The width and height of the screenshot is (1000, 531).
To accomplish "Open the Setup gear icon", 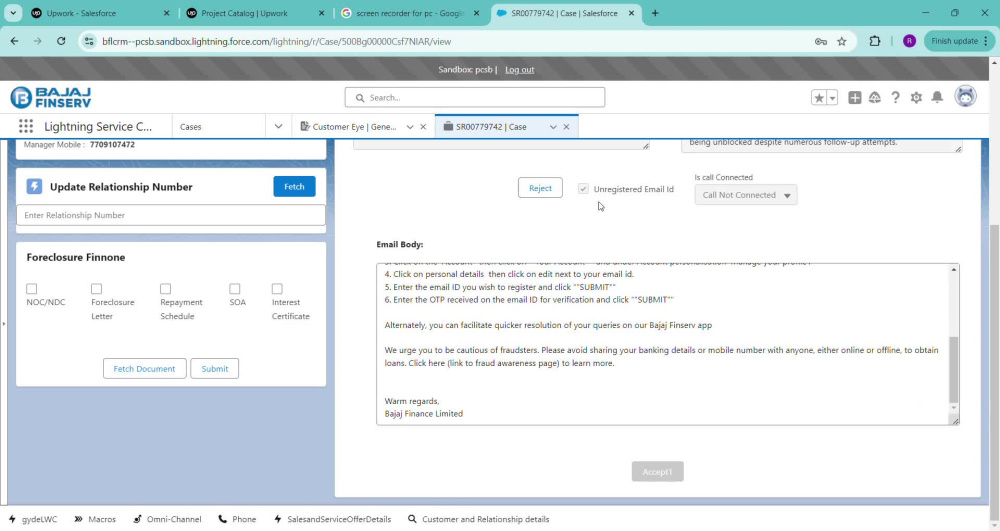I will click(x=916, y=98).
